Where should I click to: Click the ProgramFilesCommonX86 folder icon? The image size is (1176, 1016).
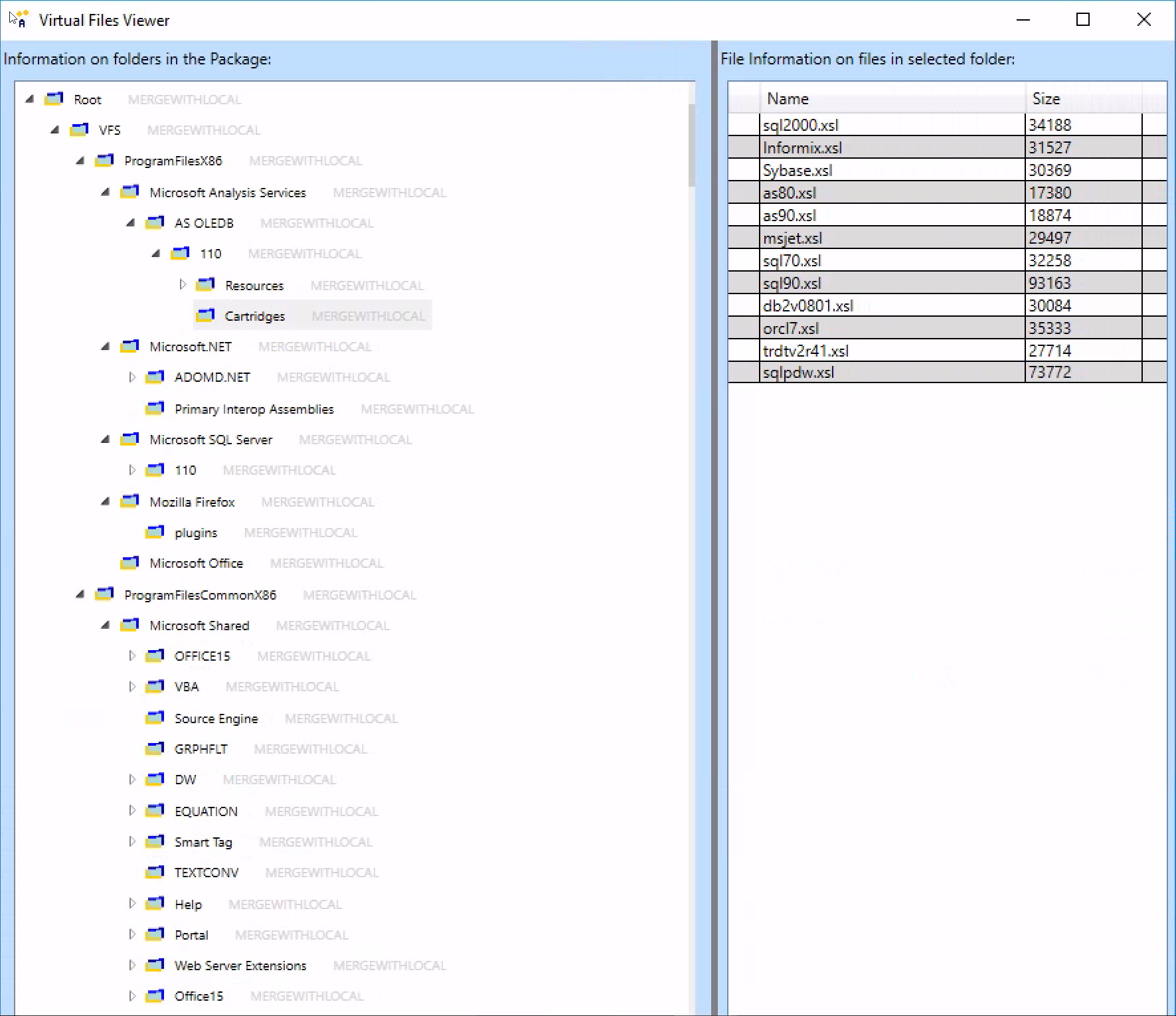[x=104, y=594]
